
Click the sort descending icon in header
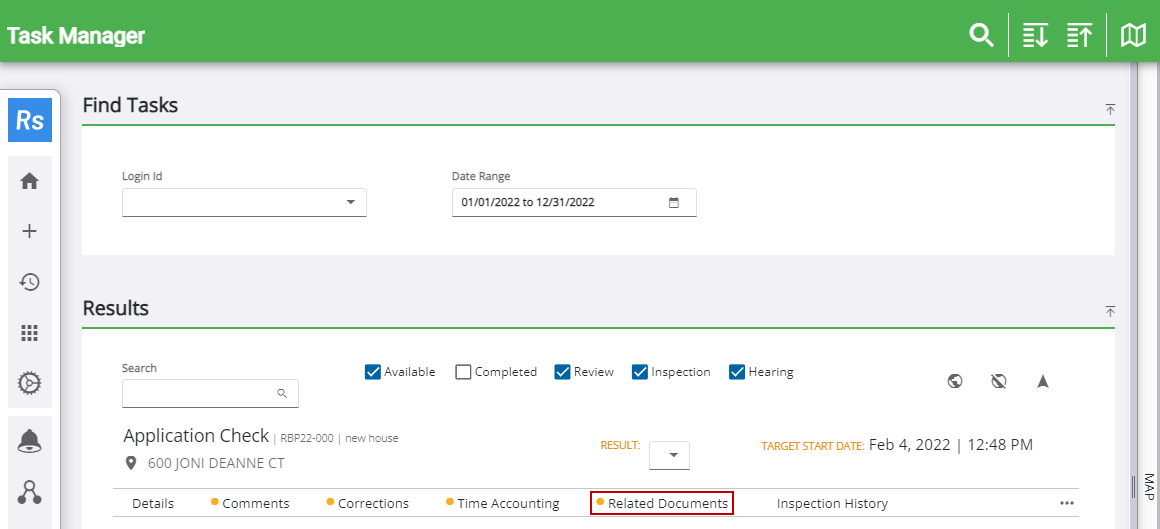point(1035,36)
